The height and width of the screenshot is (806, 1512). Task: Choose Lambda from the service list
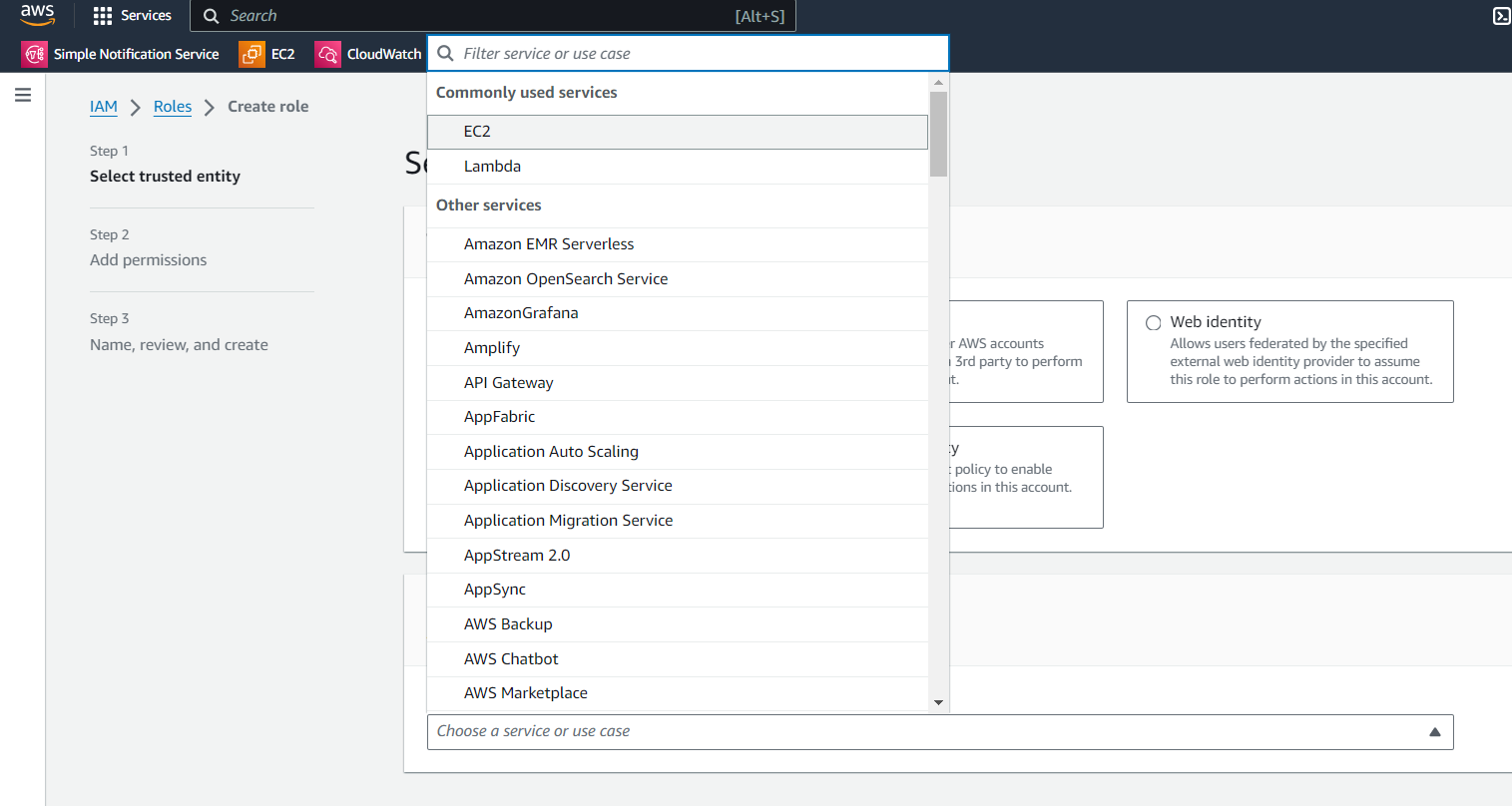[678, 167]
